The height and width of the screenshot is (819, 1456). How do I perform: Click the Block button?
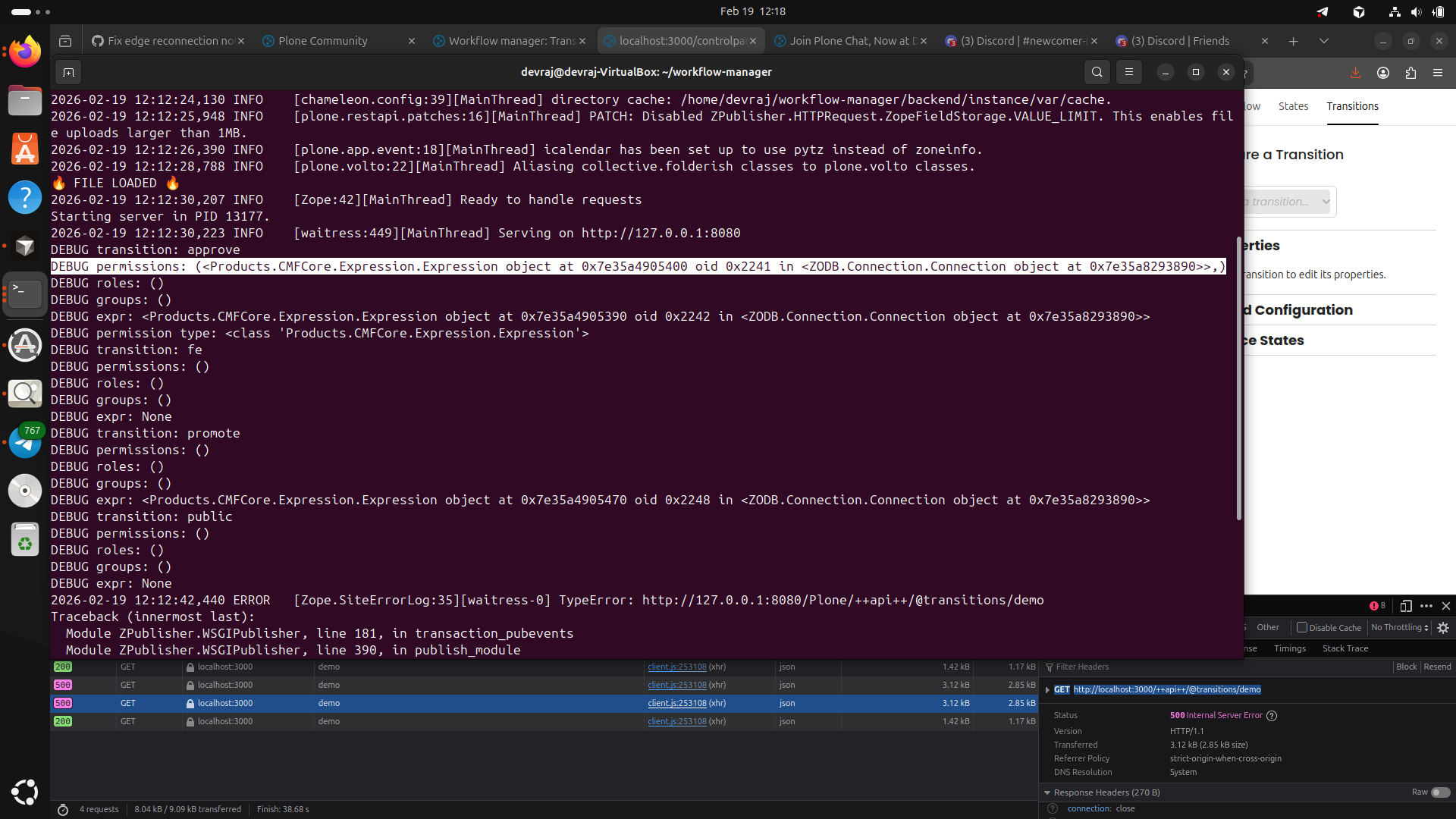(1406, 667)
